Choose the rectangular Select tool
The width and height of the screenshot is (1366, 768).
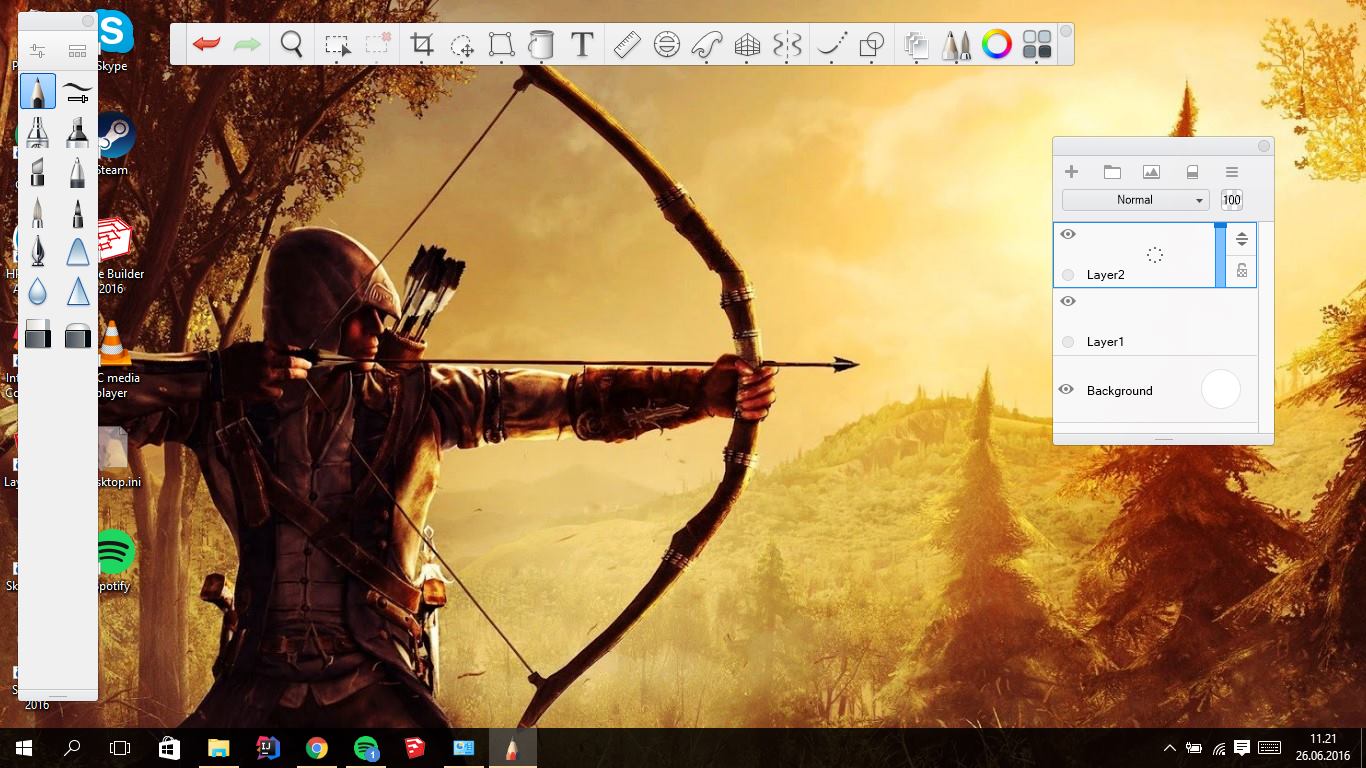337,45
